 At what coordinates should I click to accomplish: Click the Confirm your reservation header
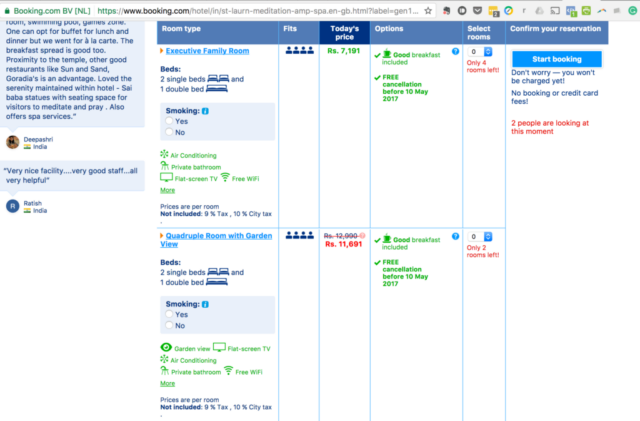557,33
